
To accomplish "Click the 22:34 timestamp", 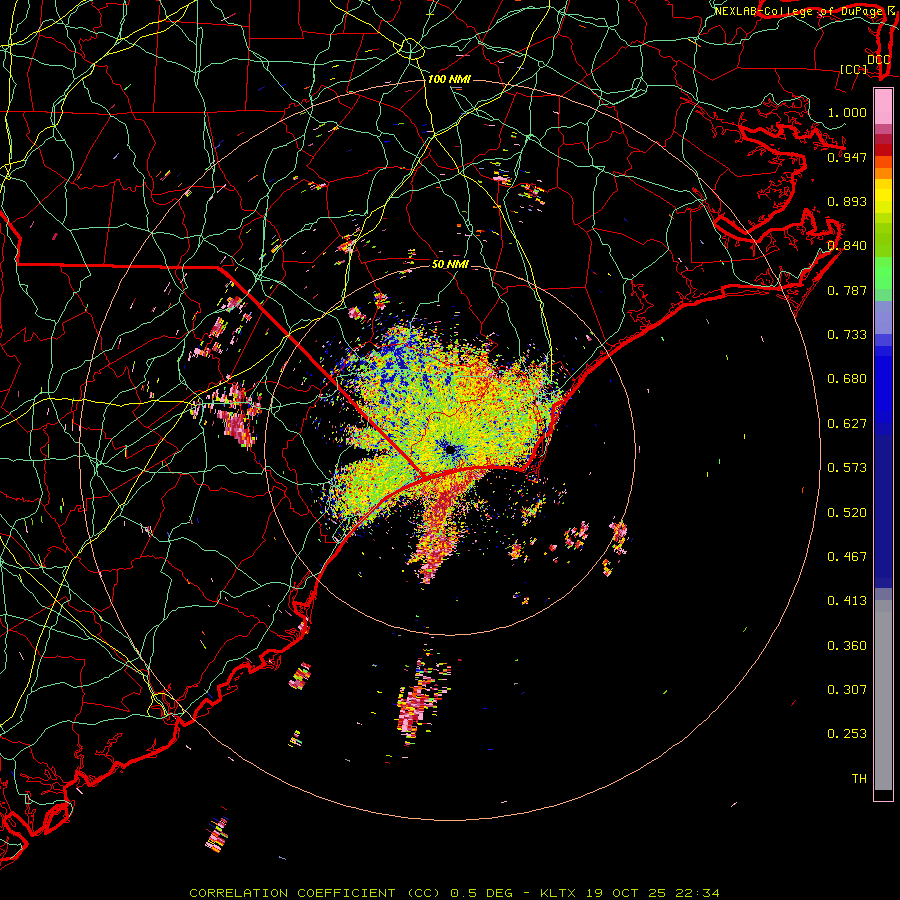I will [697, 893].
